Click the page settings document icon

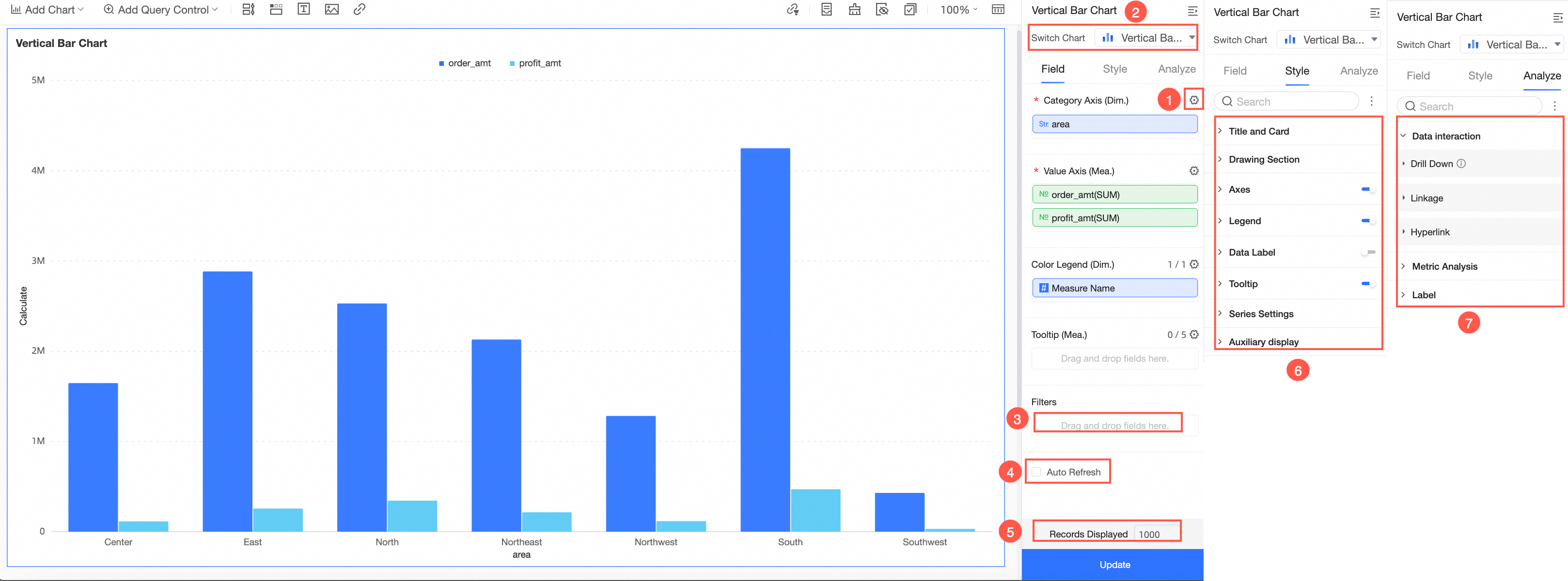(x=826, y=10)
